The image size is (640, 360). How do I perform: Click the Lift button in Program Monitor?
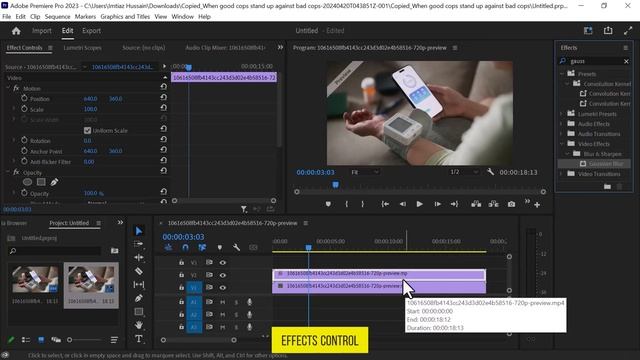(476, 204)
